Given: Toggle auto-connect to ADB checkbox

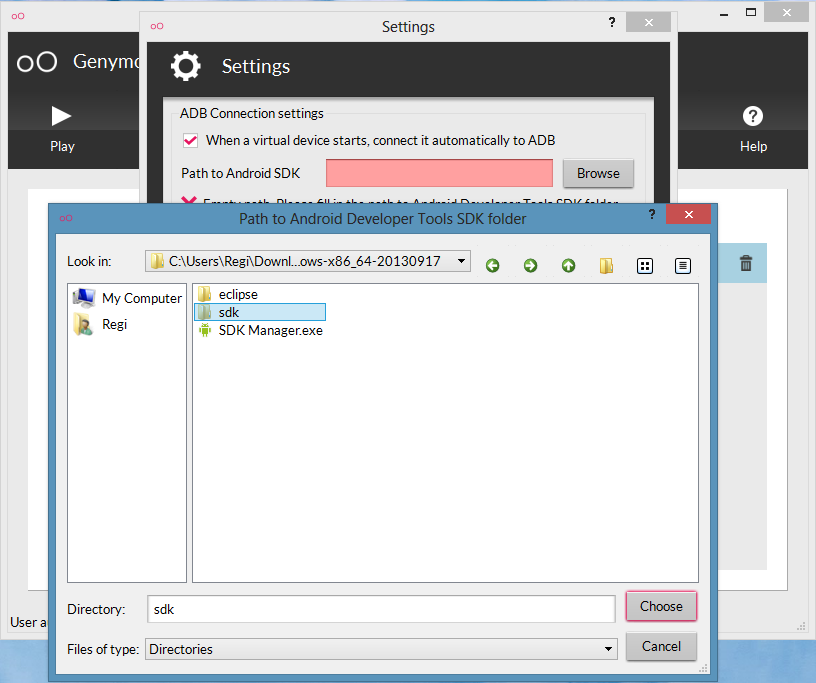Looking at the screenshot, I should coord(190,141).
